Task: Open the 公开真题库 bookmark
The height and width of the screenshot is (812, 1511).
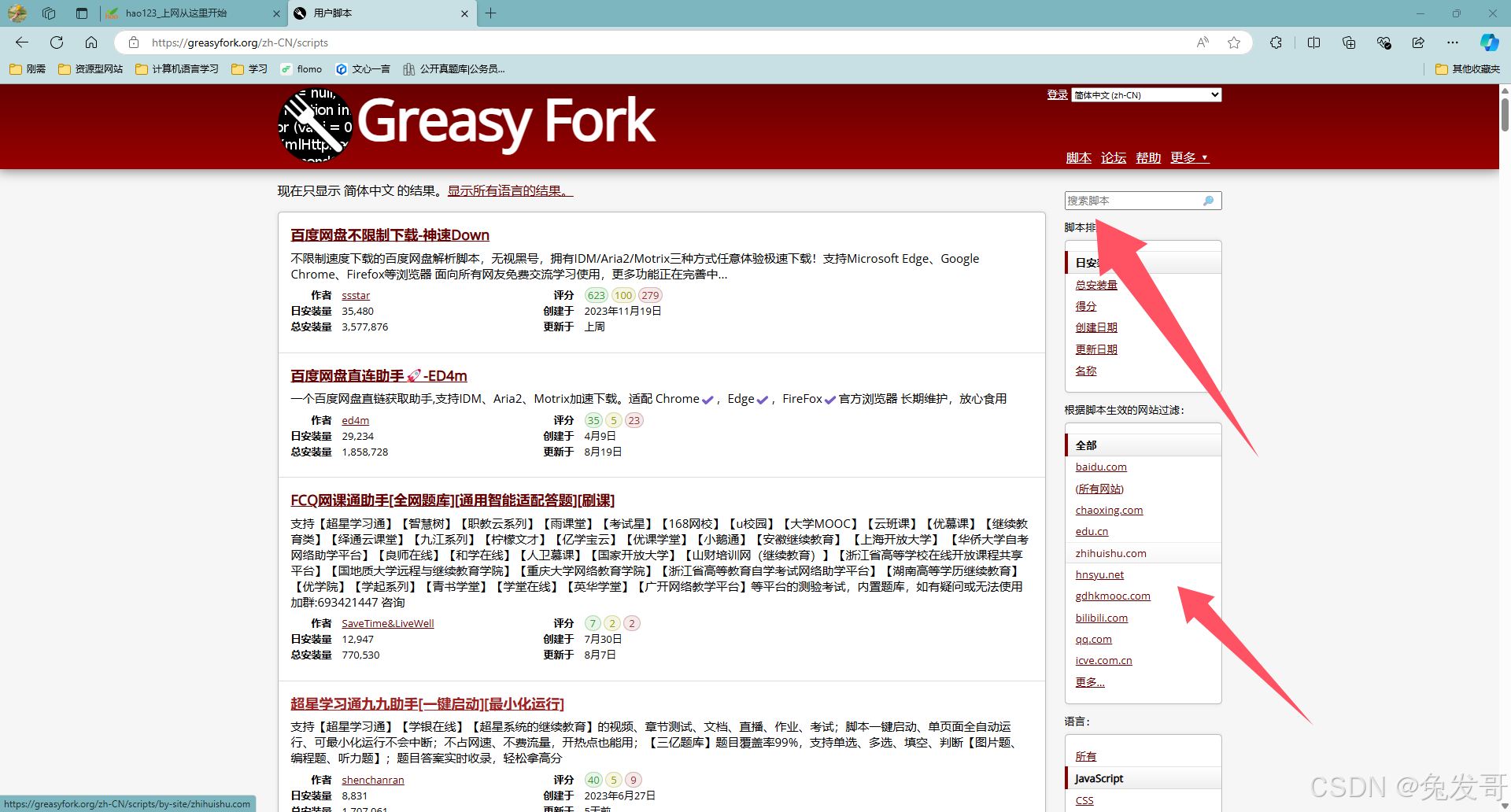Action: pyautogui.click(x=454, y=69)
